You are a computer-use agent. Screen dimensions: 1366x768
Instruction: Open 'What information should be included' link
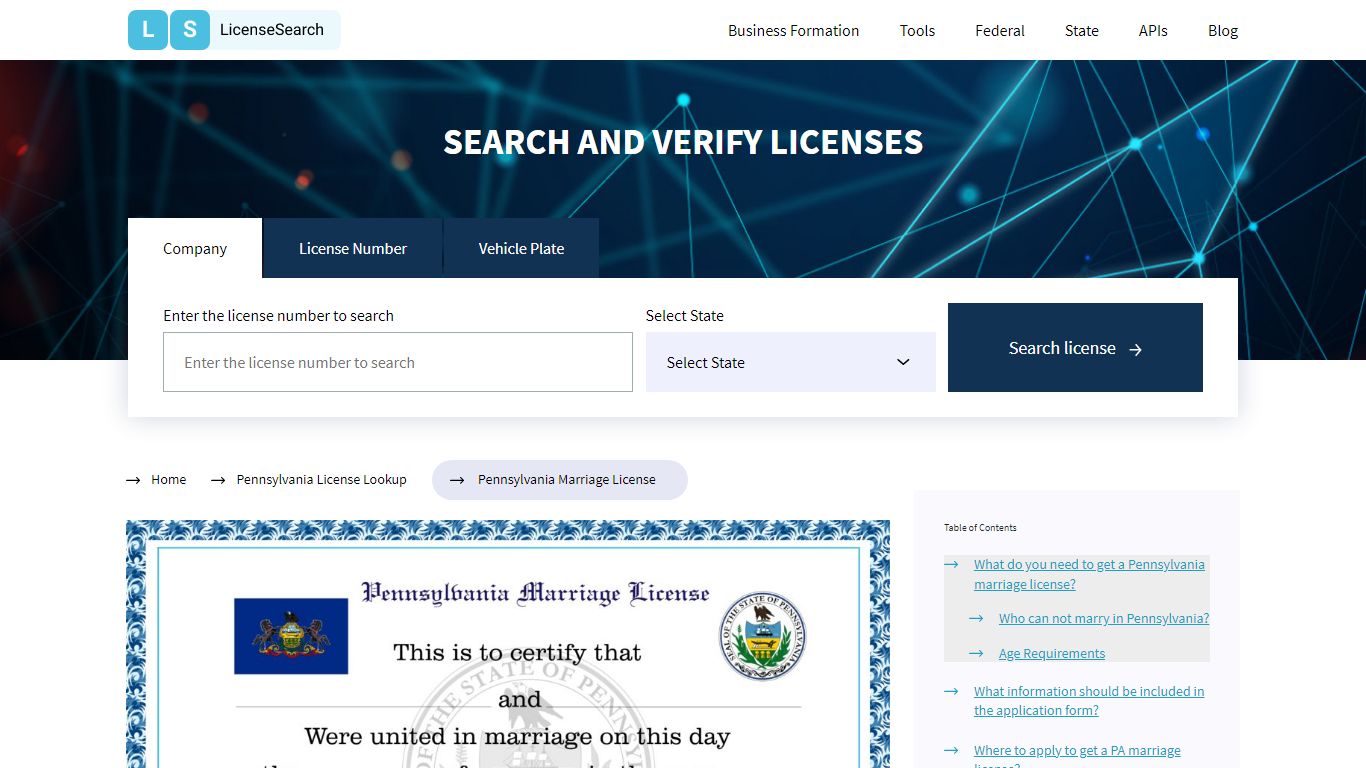point(1089,701)
